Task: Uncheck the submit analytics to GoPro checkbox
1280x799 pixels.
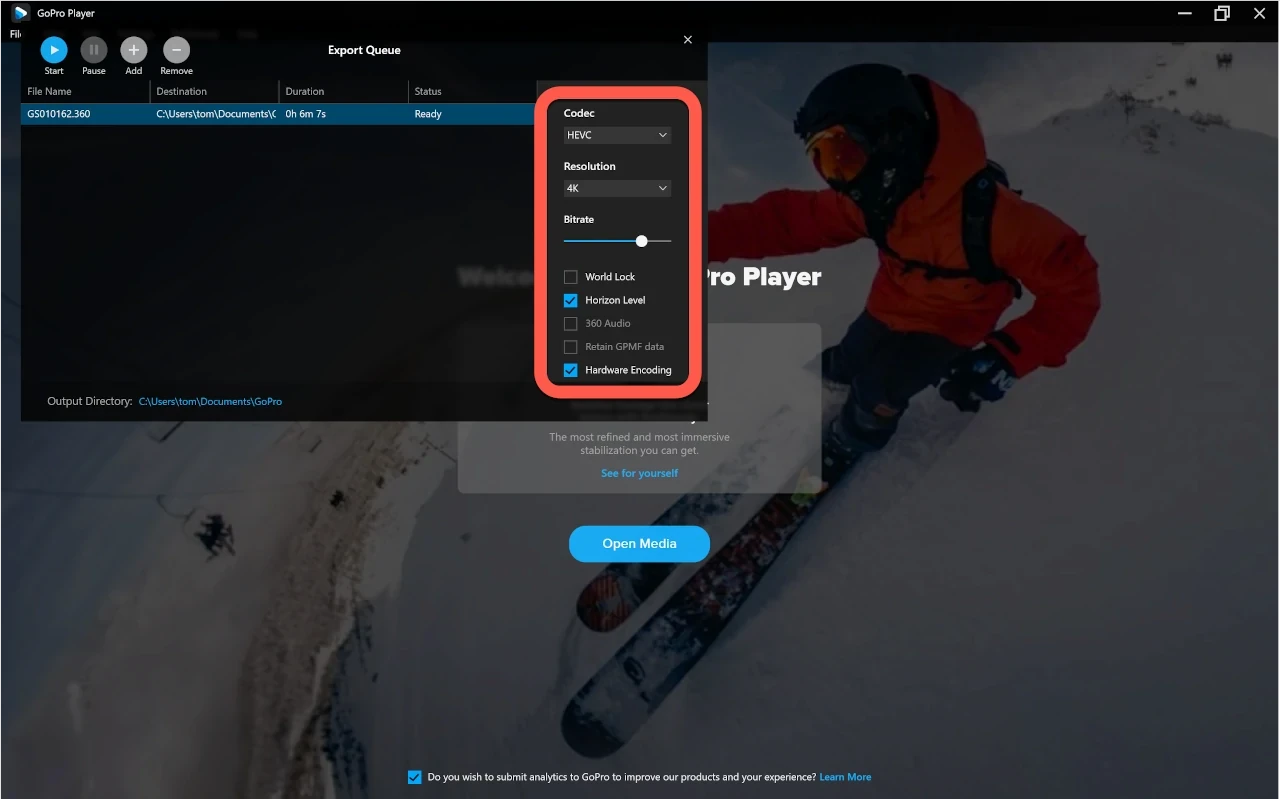Action: tap(415, 777)
